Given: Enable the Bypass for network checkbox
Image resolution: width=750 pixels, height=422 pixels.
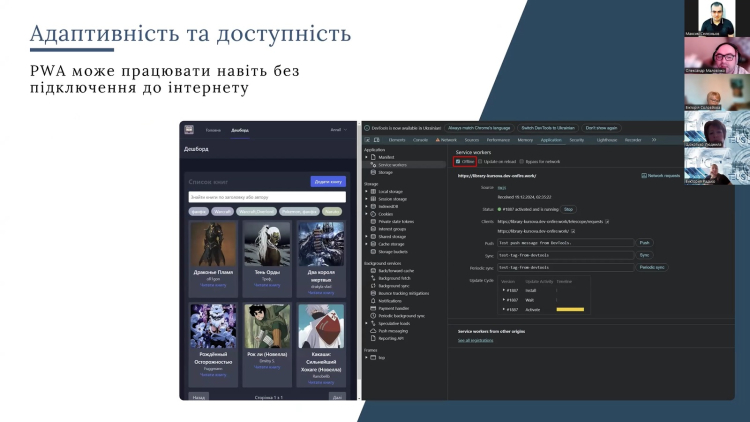Looking at the screenshot, I should click(x=523, y=161).
